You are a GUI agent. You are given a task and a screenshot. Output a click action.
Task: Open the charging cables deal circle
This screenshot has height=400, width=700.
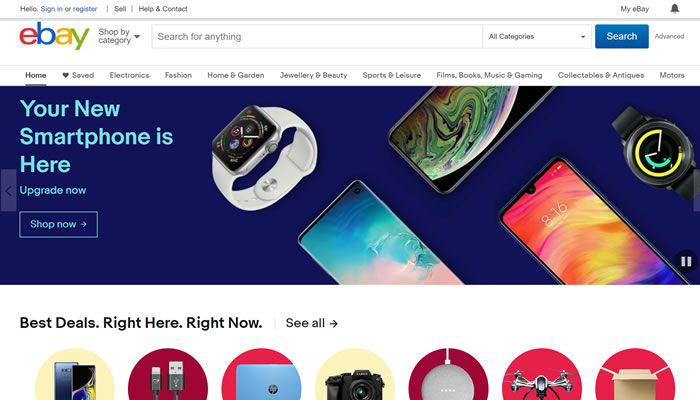168,374
